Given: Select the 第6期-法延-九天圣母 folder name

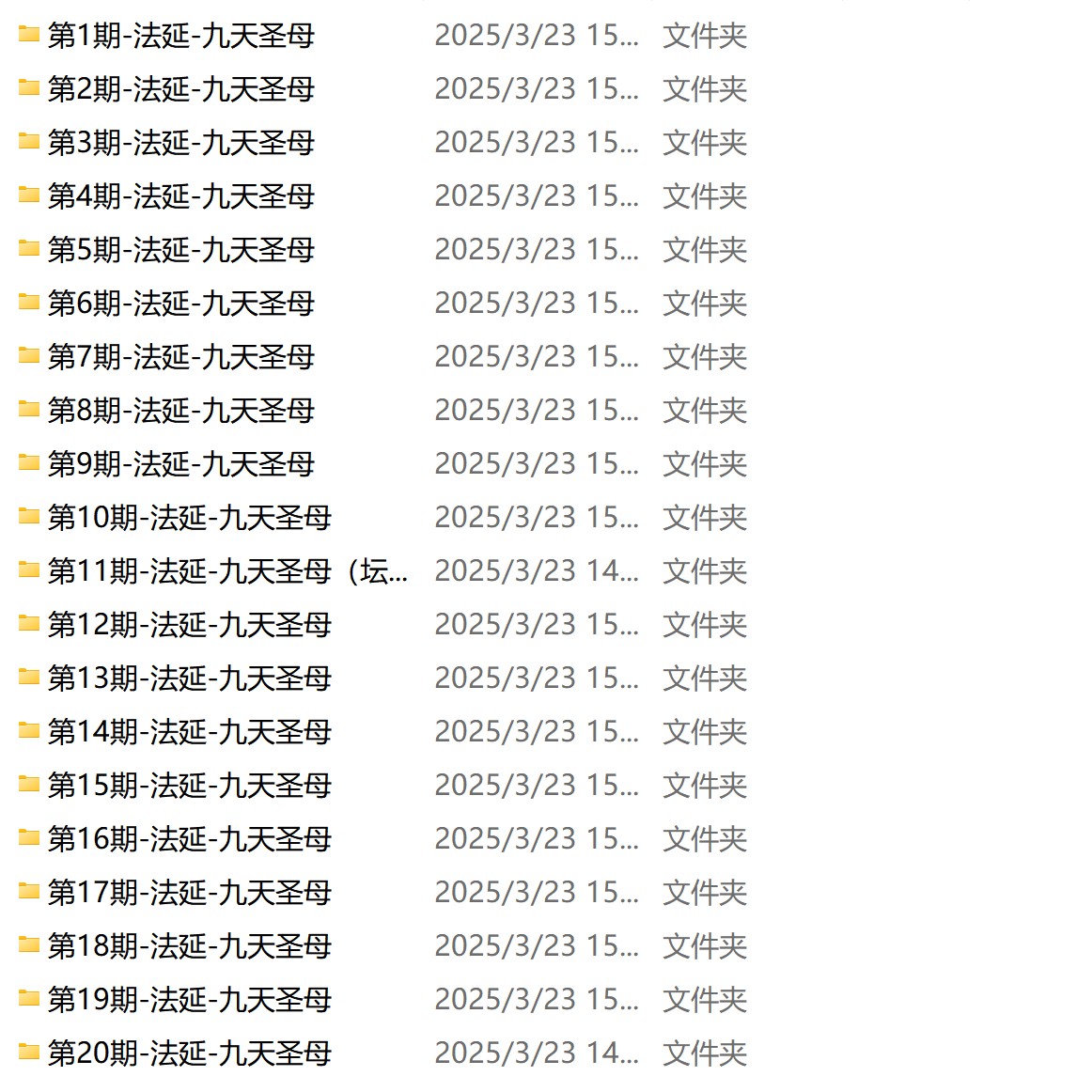Looking at the screenshot, I should tap(181, 304).
